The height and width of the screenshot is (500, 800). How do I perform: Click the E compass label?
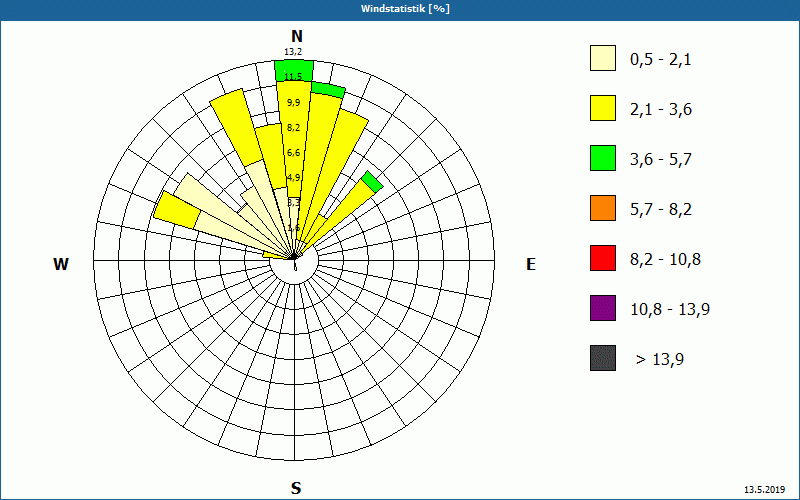[x=531, y=264]
